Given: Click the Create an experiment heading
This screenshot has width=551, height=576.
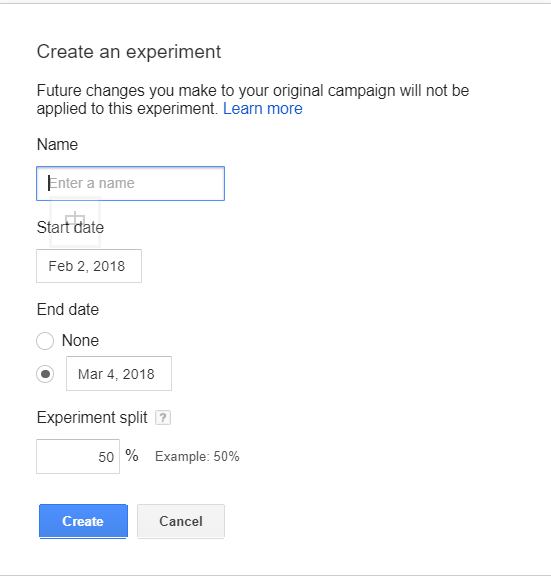Looking at the screenshot, I should (x=129, y=51).
